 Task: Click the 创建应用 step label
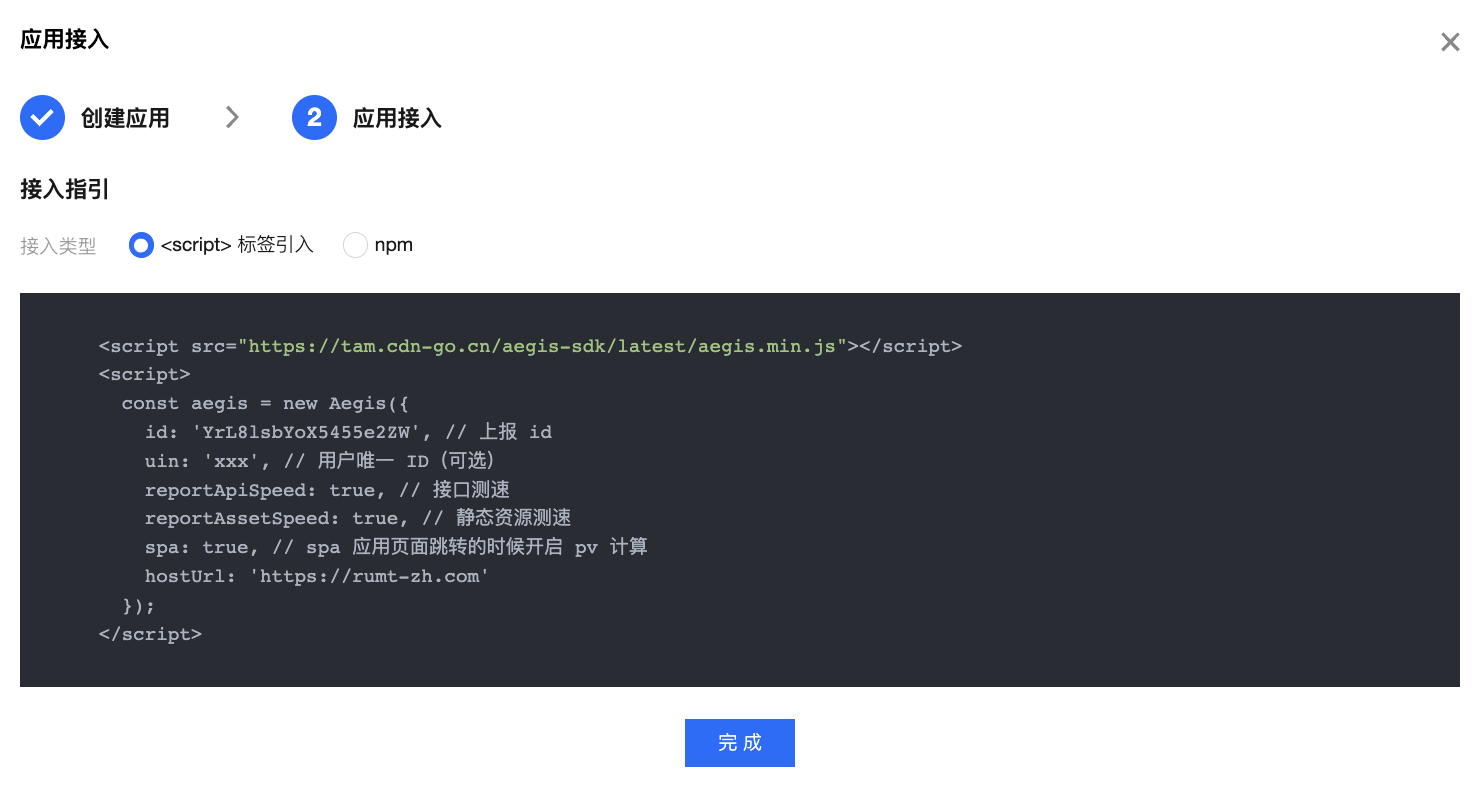(125, 118)
